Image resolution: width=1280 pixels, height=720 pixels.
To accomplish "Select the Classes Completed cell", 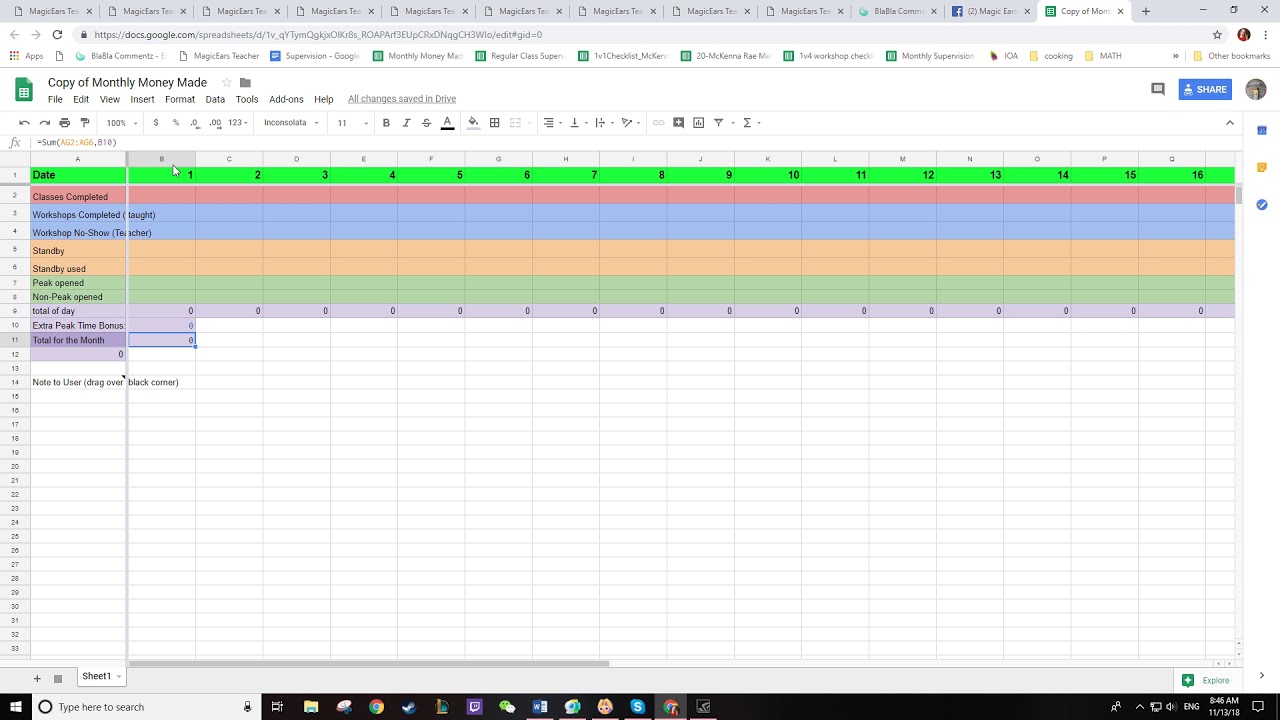I will click(x=78, y=197).
